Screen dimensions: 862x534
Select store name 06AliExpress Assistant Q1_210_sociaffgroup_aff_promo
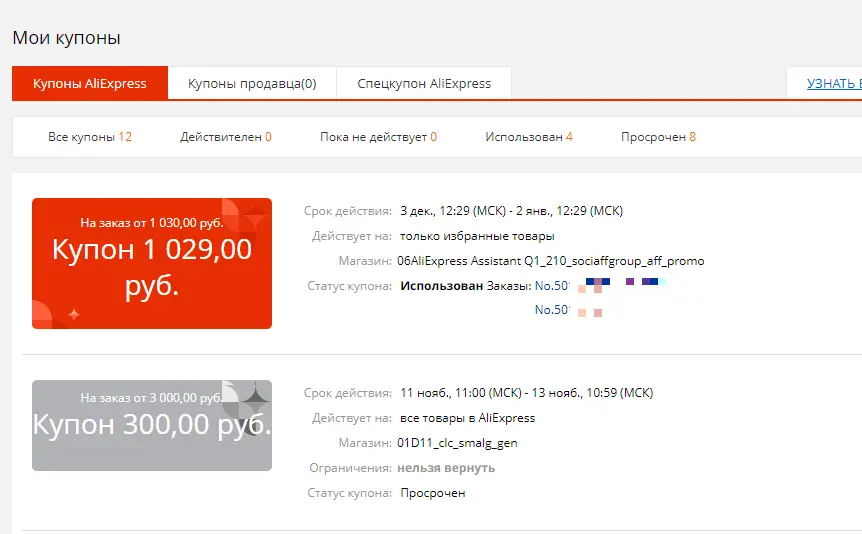coord(550,261)
